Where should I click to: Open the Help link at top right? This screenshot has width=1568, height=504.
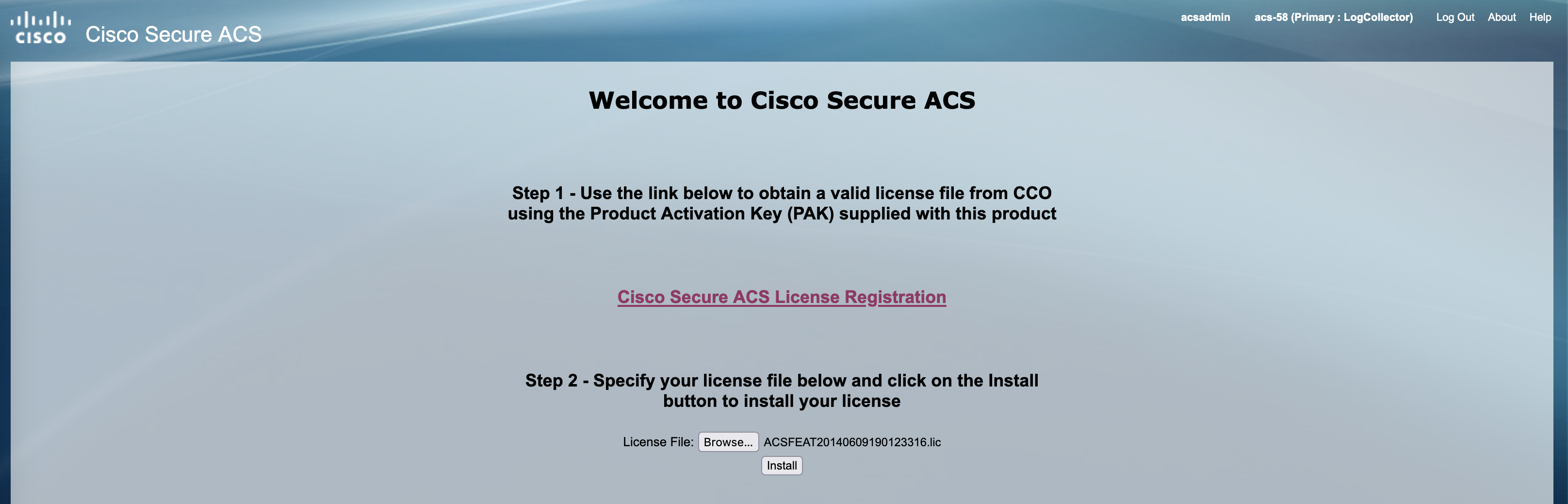pos(1539,17)
